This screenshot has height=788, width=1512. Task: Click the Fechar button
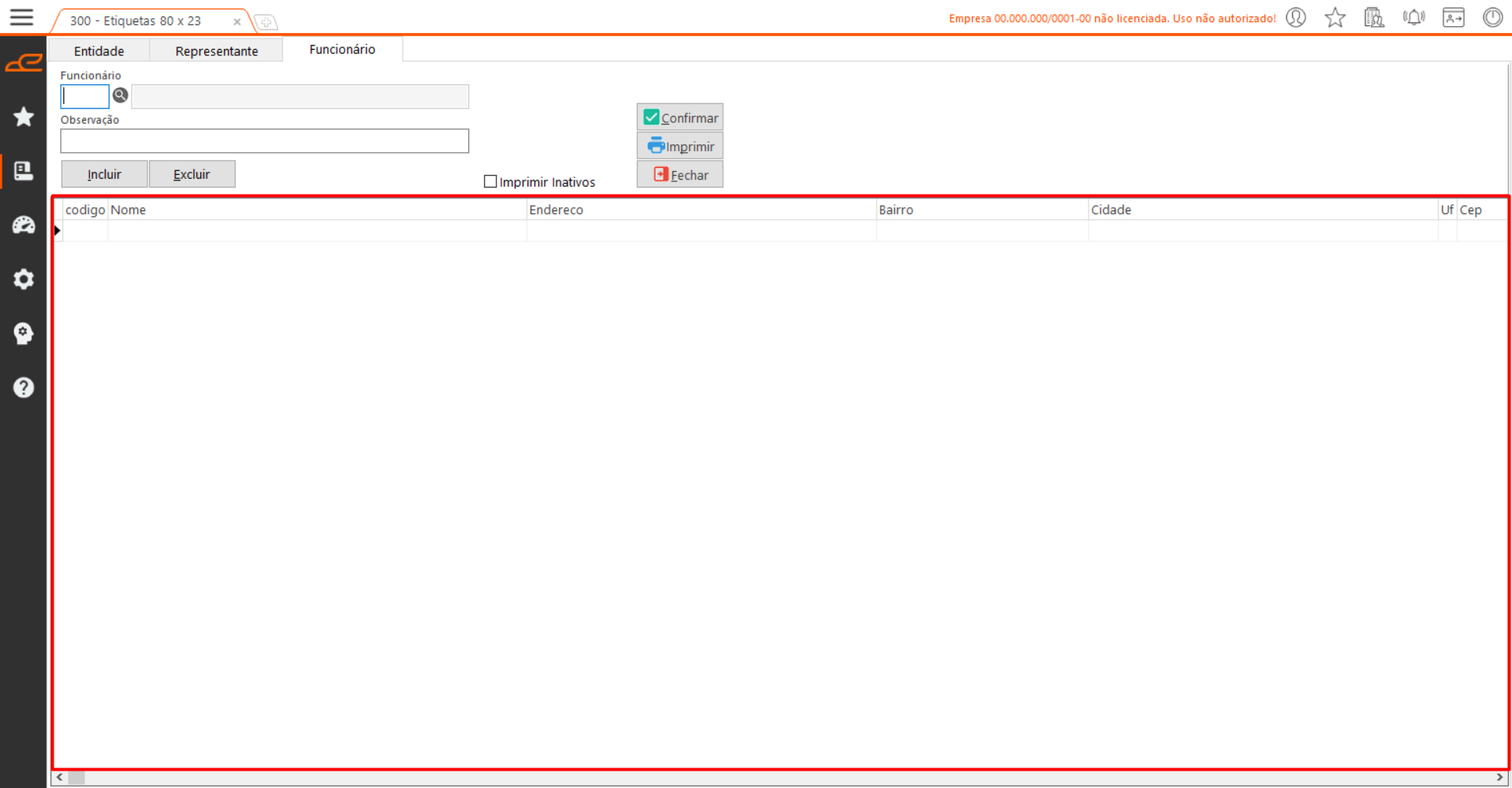pyautogui.click(x=680, y=175)
